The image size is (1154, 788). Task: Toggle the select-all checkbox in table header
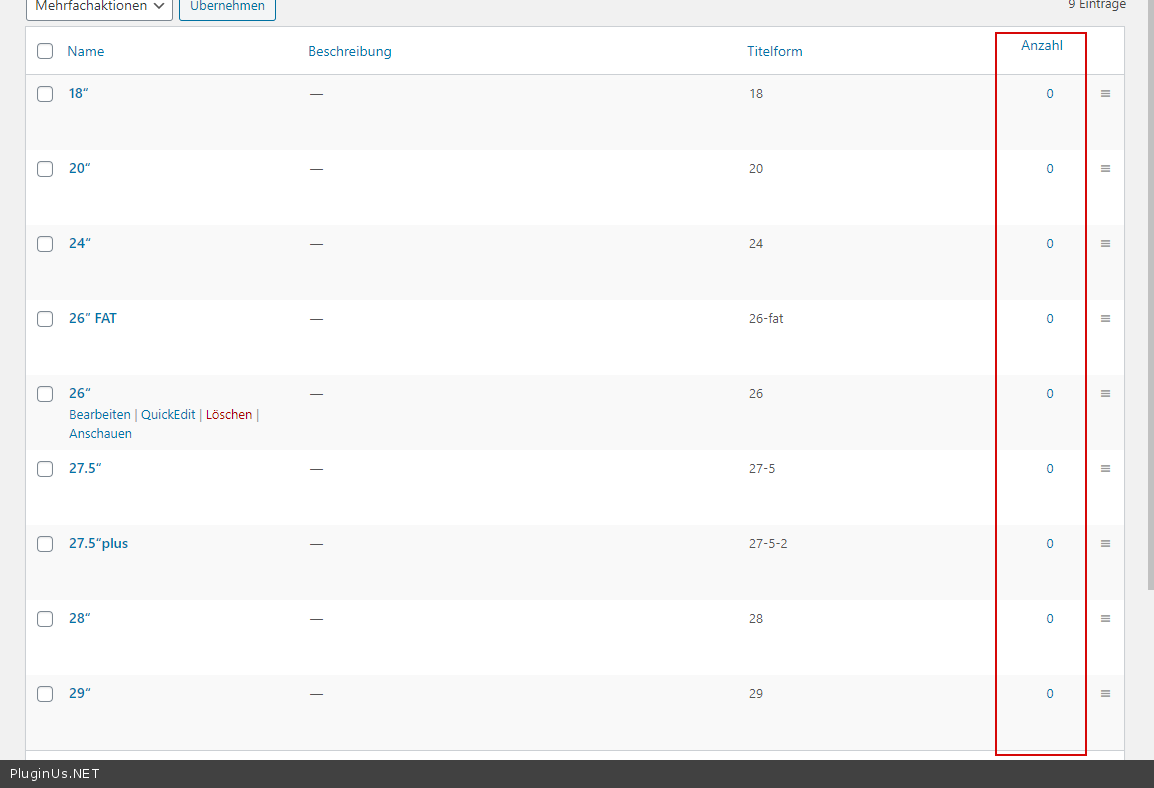click(45, 51)
